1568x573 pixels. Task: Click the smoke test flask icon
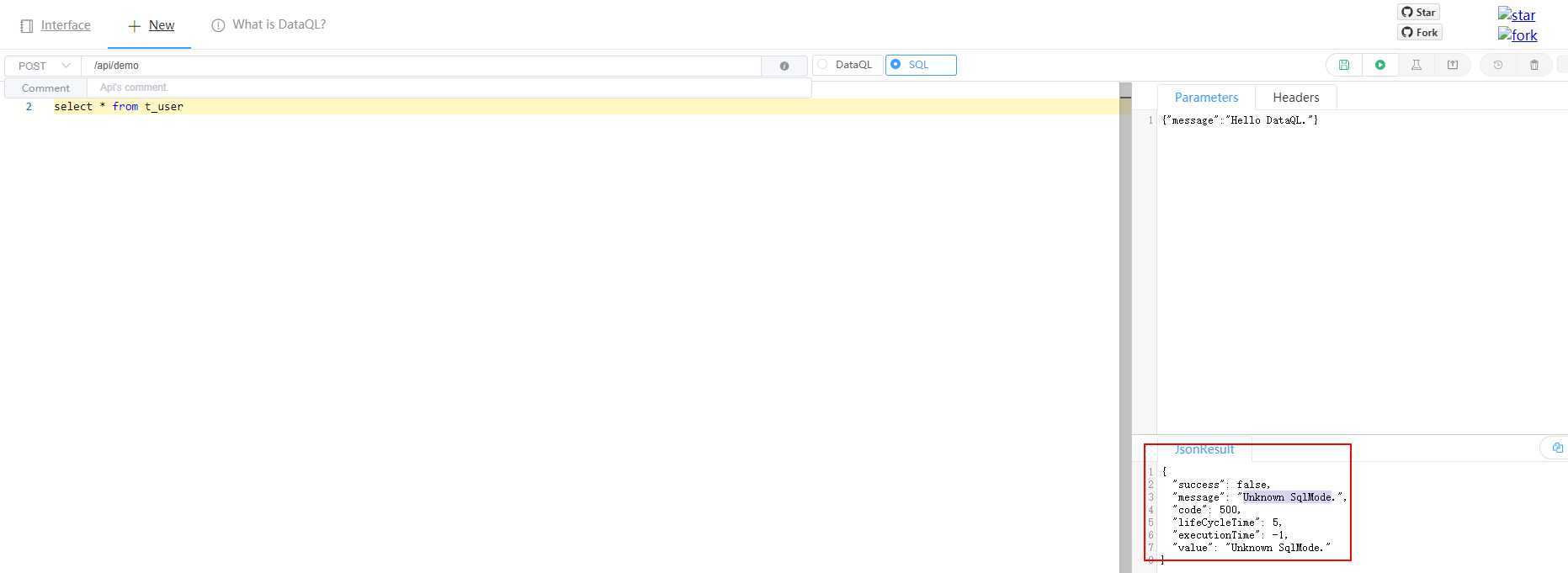(x=1417, y=65)
